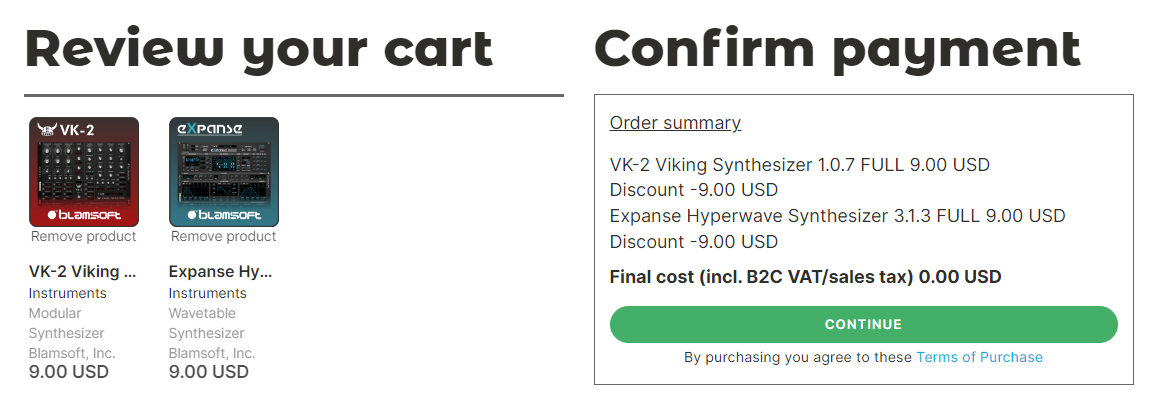
Task: Click the green CONTINUE button
Action: pyautogui.click(x=863, y=324)
